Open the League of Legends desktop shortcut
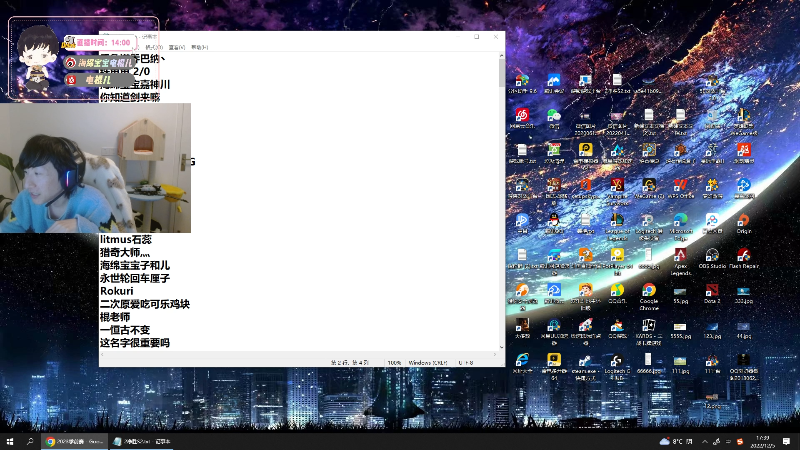Image resolution: width=800 pixels, height=450 pixels. pyautogui.click(x=617, y=227)
